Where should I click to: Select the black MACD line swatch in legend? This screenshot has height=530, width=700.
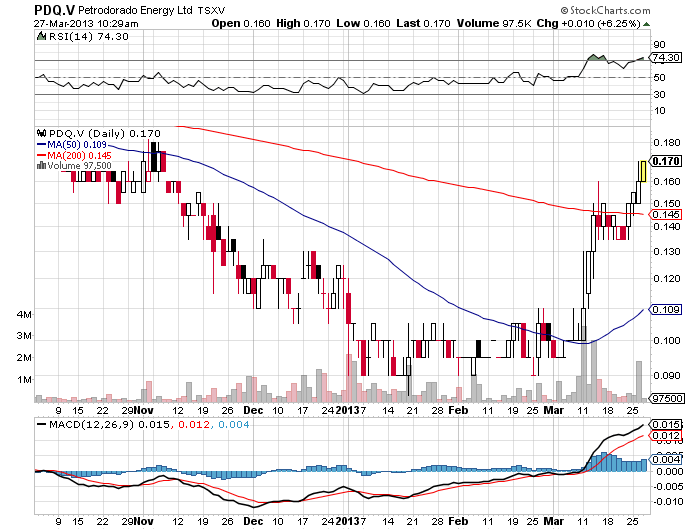click(x=42, y=424)
